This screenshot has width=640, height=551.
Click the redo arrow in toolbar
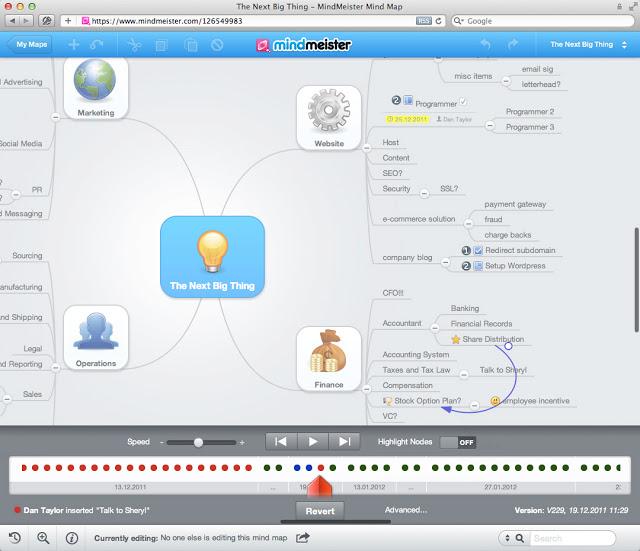[513, 44]
